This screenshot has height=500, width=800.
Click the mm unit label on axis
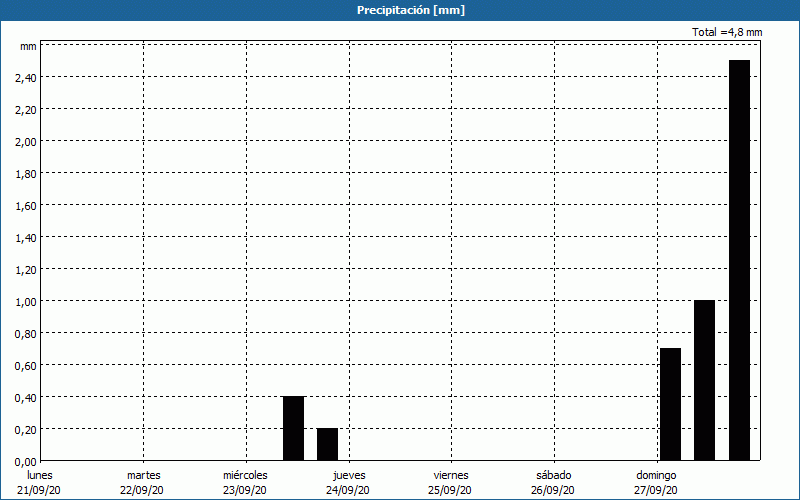[x=28, y=46]
